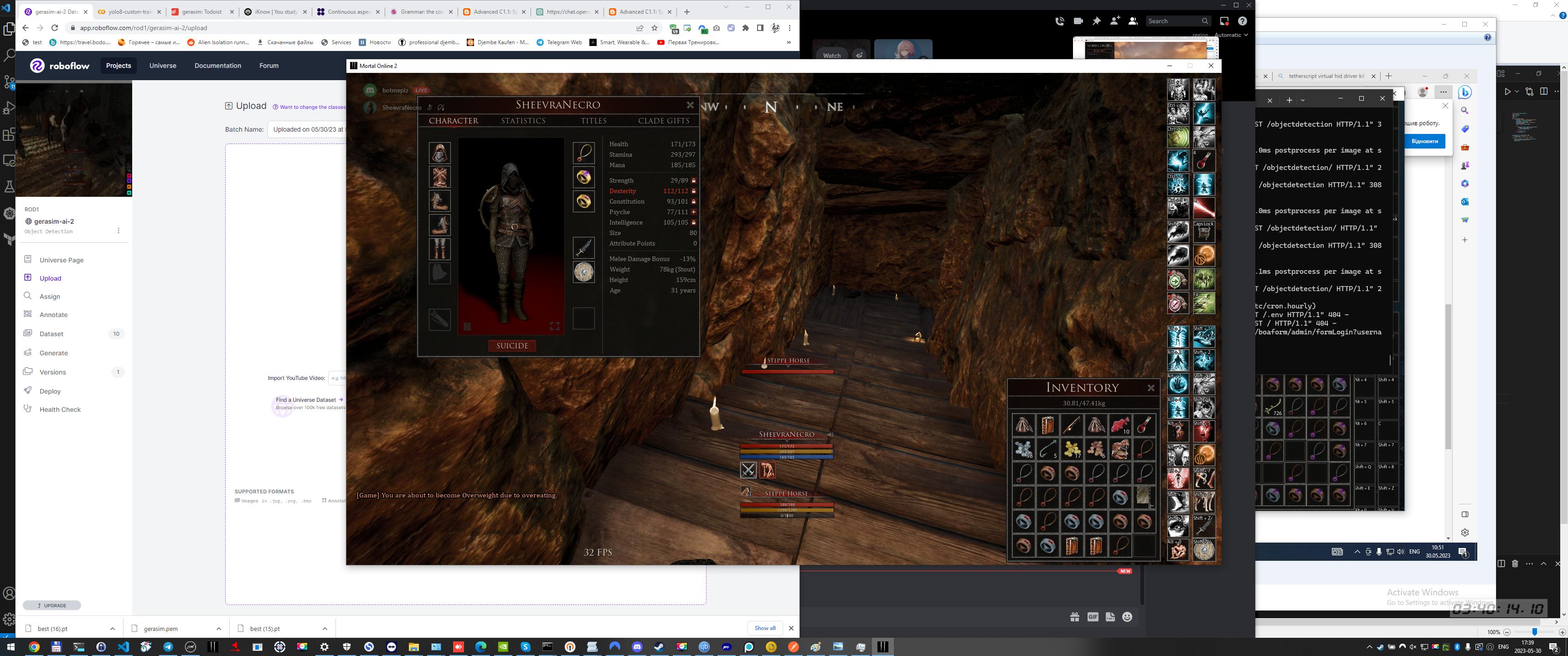Expand the best (16).pt download options

point(112,629)
